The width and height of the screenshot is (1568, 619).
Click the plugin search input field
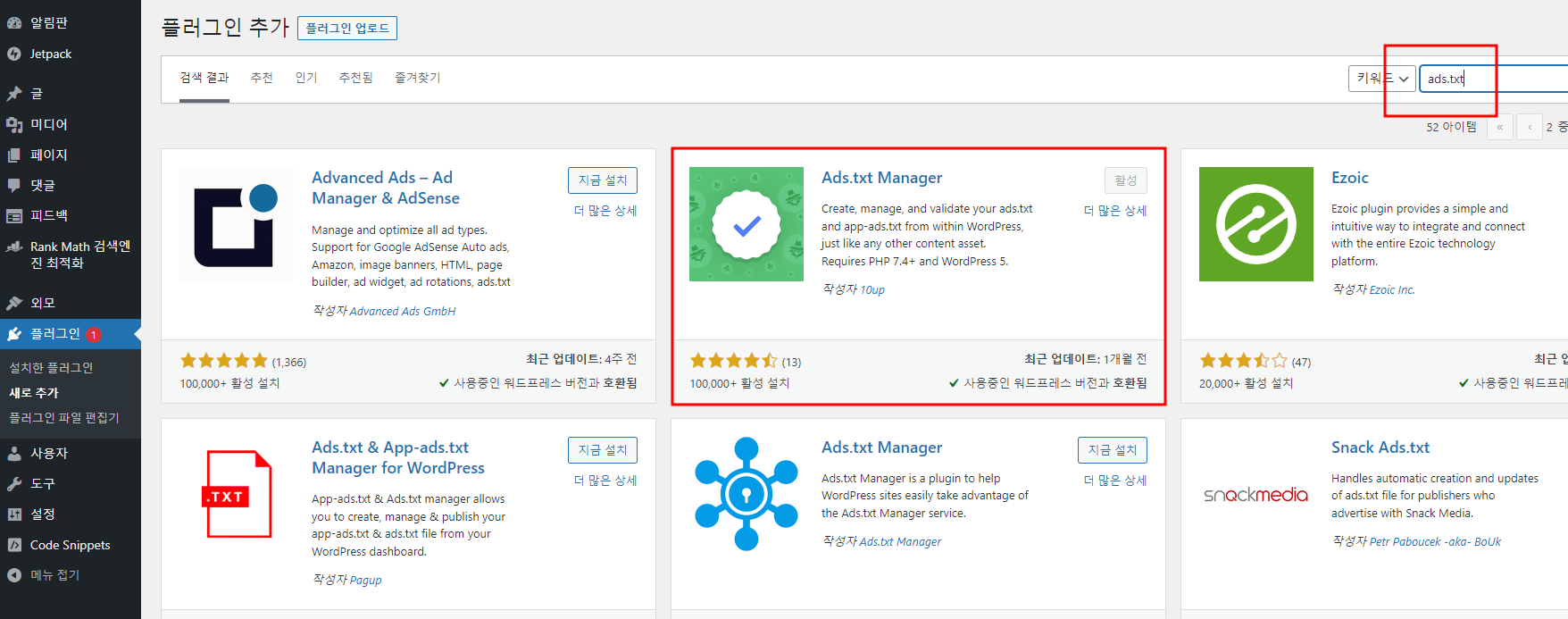[x=1493, y=79]
